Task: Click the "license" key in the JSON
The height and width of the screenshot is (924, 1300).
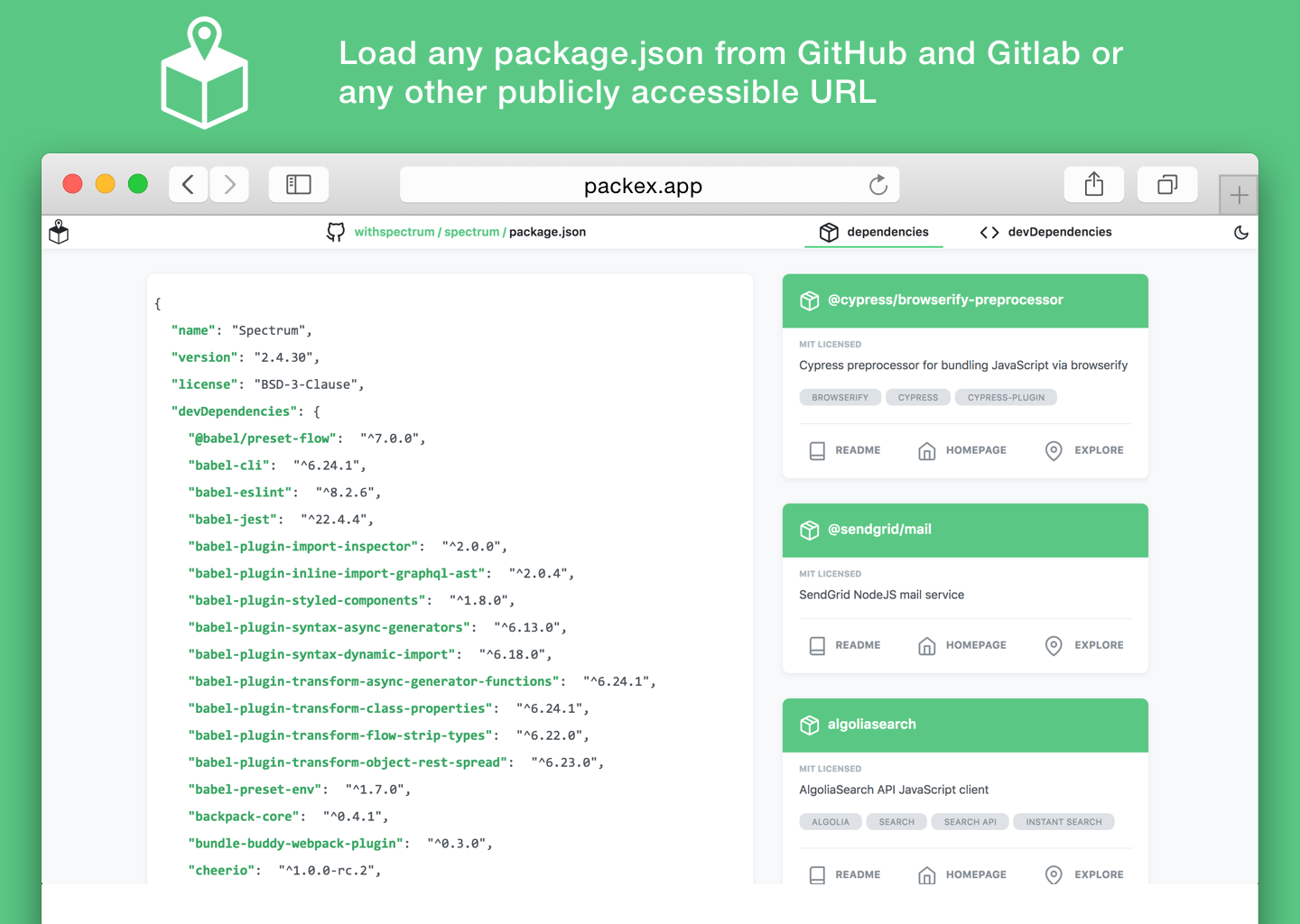Action: tap(205, 384)
